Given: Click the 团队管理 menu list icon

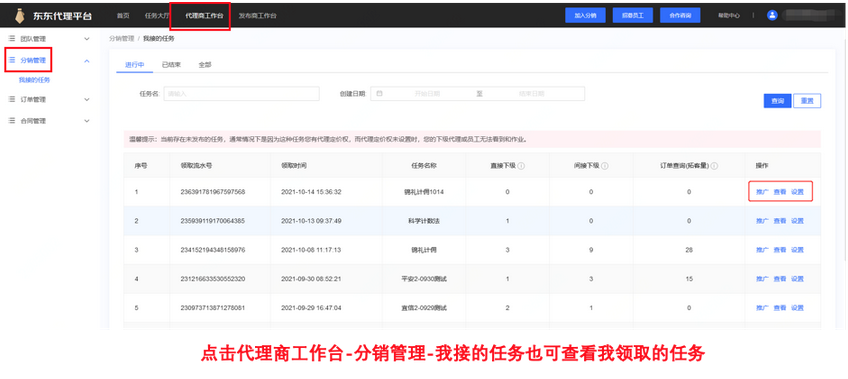Looking at the screenshot, I should (x=12, y=39).
